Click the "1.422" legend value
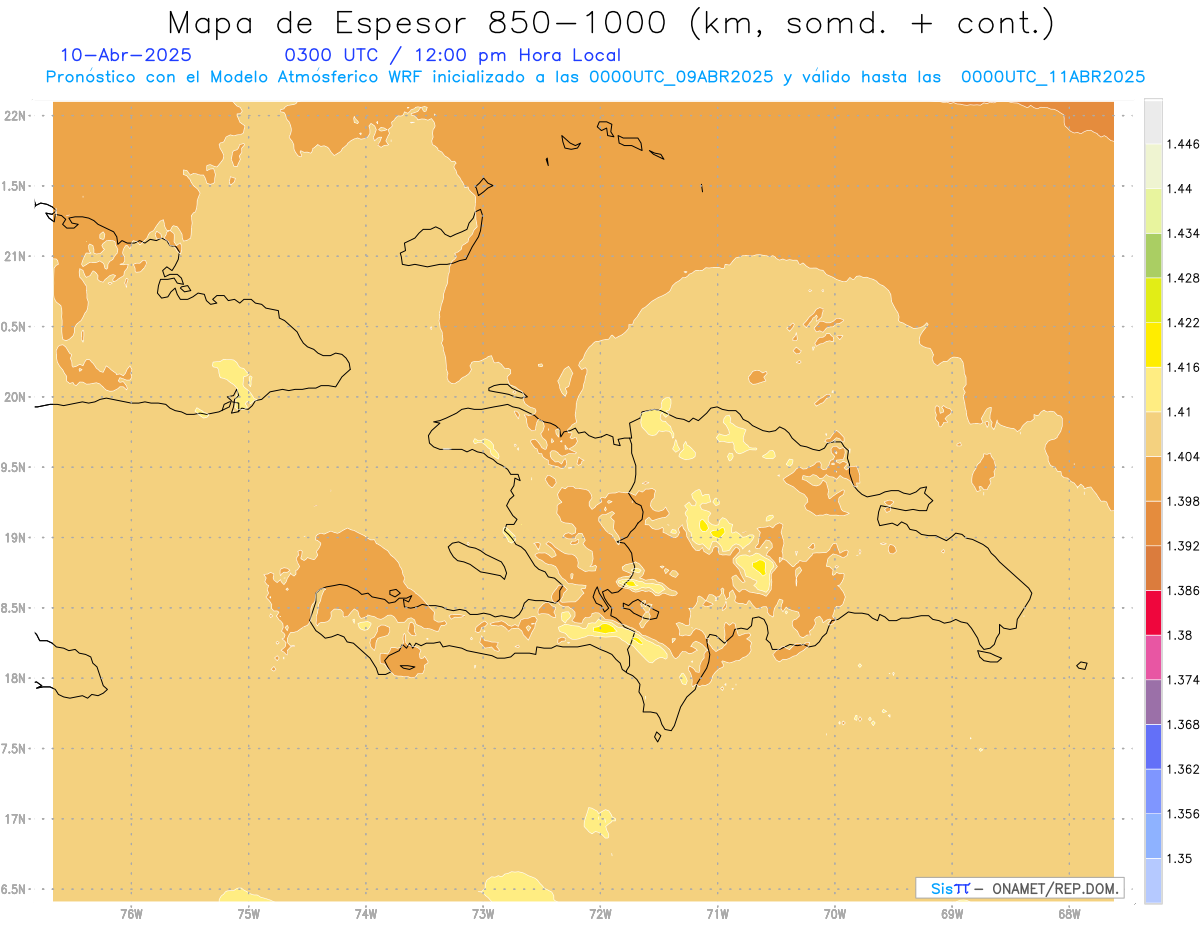 coord(1183,322)
